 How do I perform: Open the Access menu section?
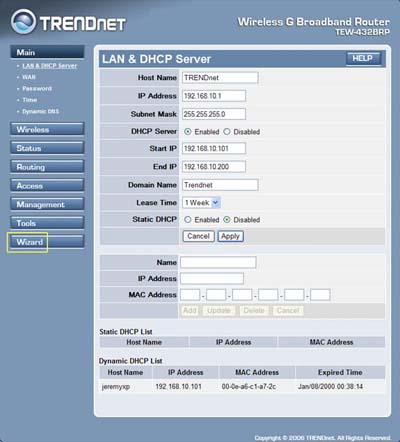point(47,185)
